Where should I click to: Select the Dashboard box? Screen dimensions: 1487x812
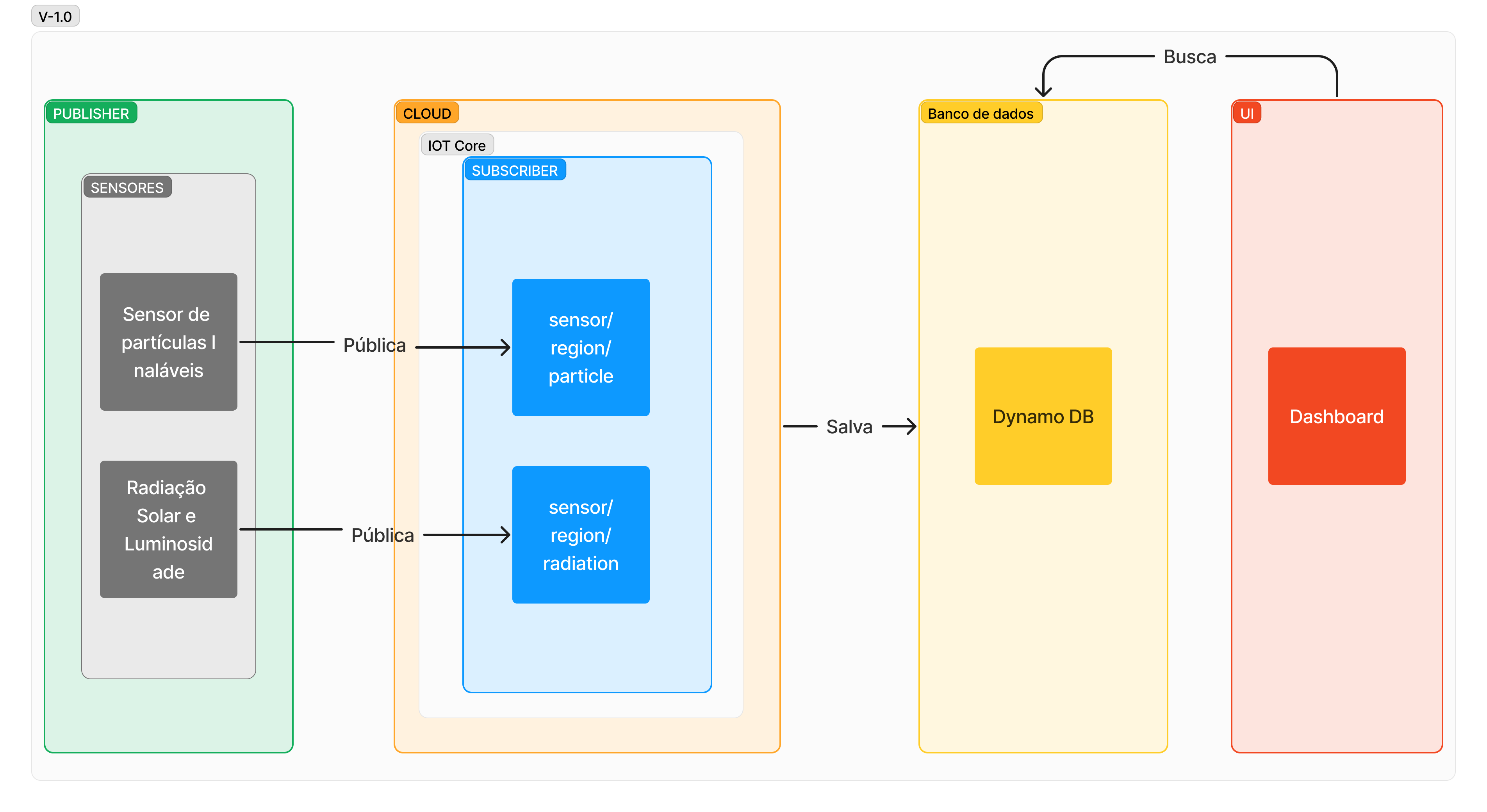[x=1337, y=416]
